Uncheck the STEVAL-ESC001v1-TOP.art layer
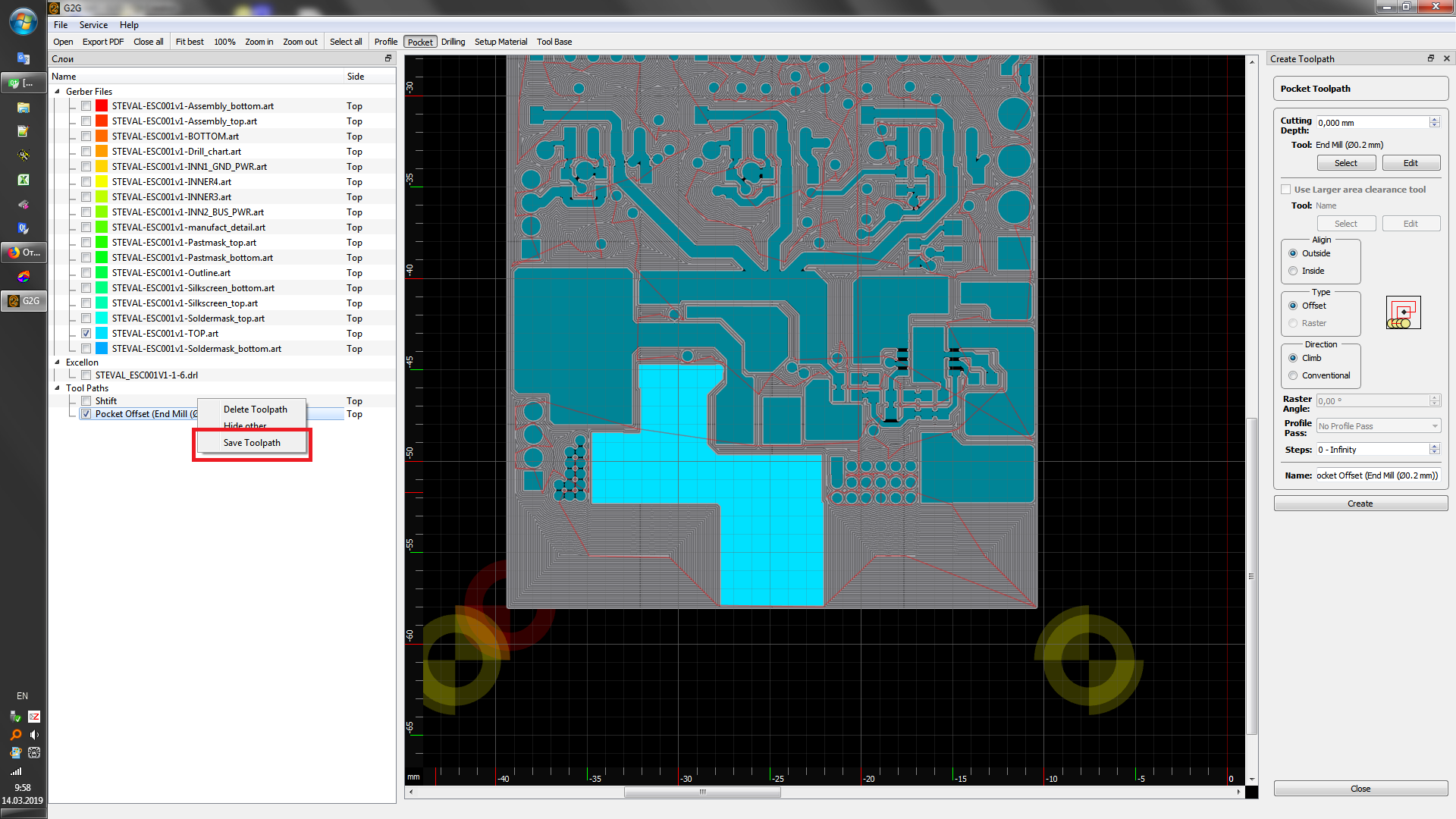Image resolution: width=1456 pixels, height=819 pixels. pyautogui.click(x=86, y=334)
